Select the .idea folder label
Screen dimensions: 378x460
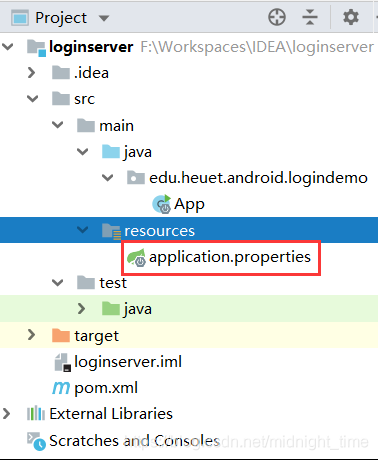click(91, 73)
